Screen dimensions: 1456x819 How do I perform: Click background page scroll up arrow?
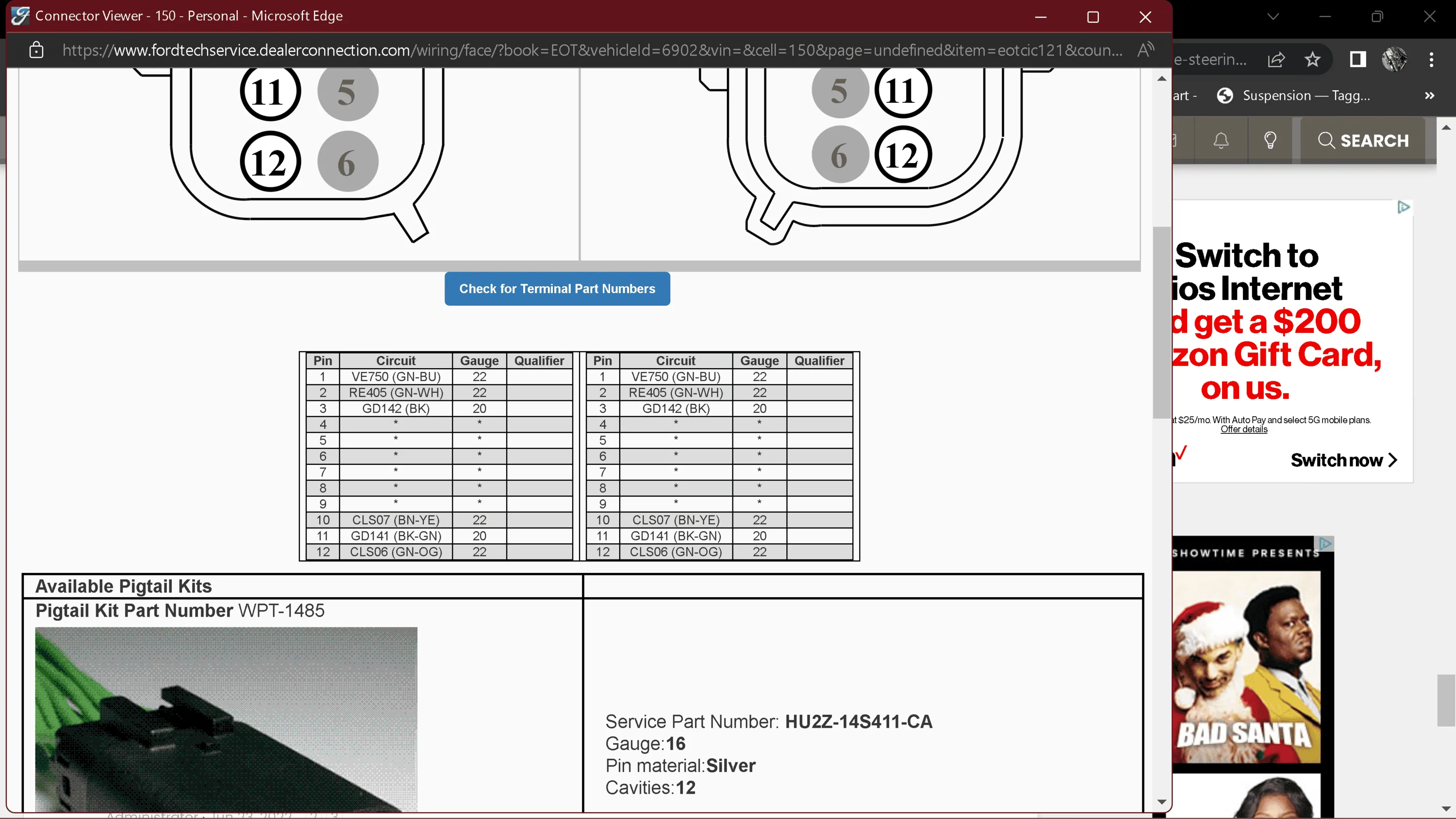1446,128
